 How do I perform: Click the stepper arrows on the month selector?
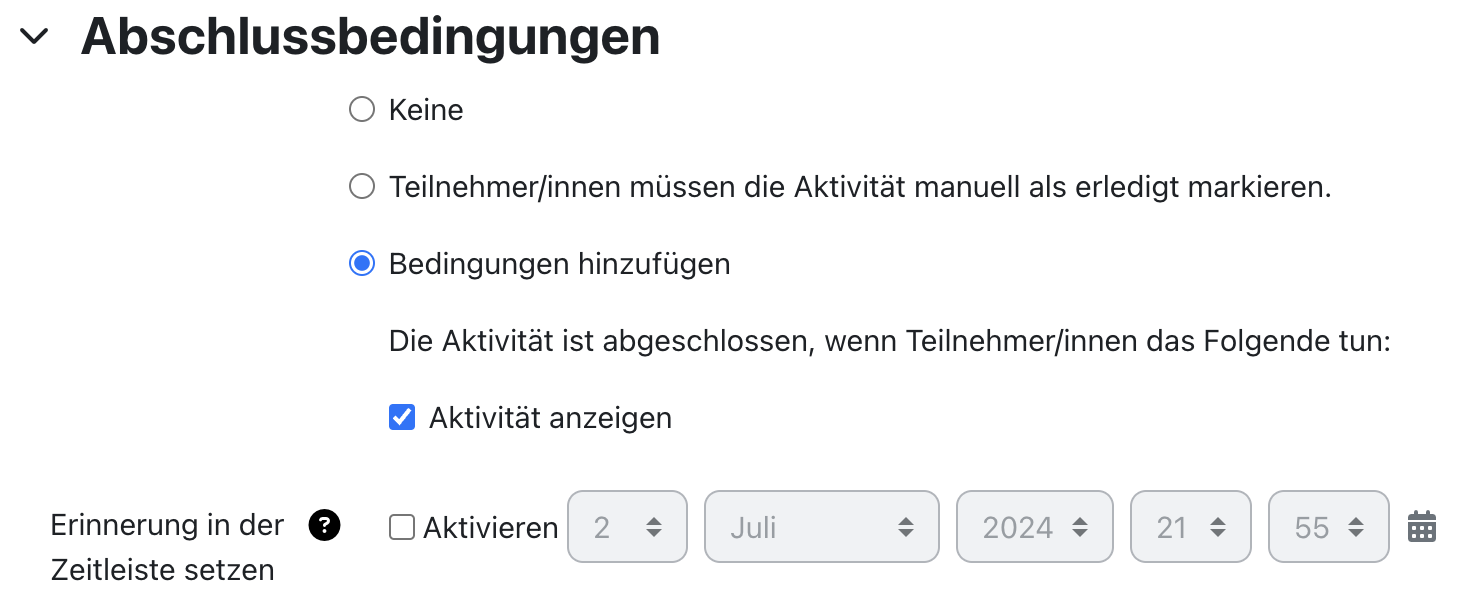(x=907, y=527)
